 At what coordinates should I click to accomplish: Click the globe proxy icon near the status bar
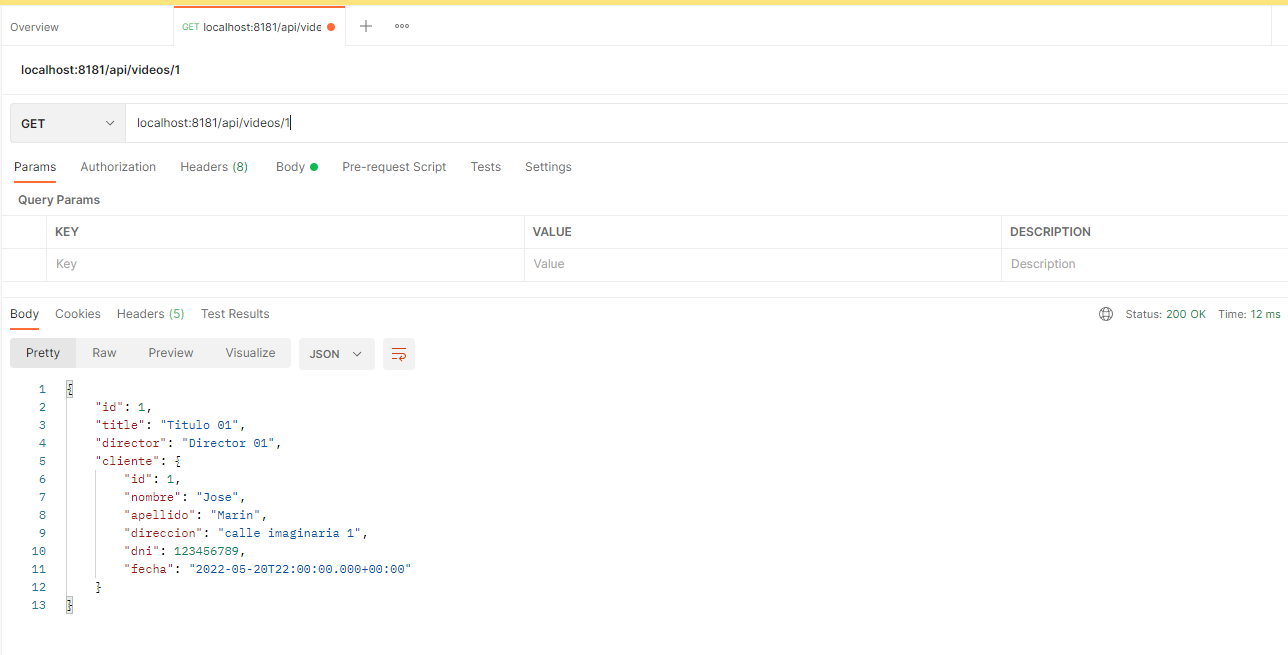1106,313
